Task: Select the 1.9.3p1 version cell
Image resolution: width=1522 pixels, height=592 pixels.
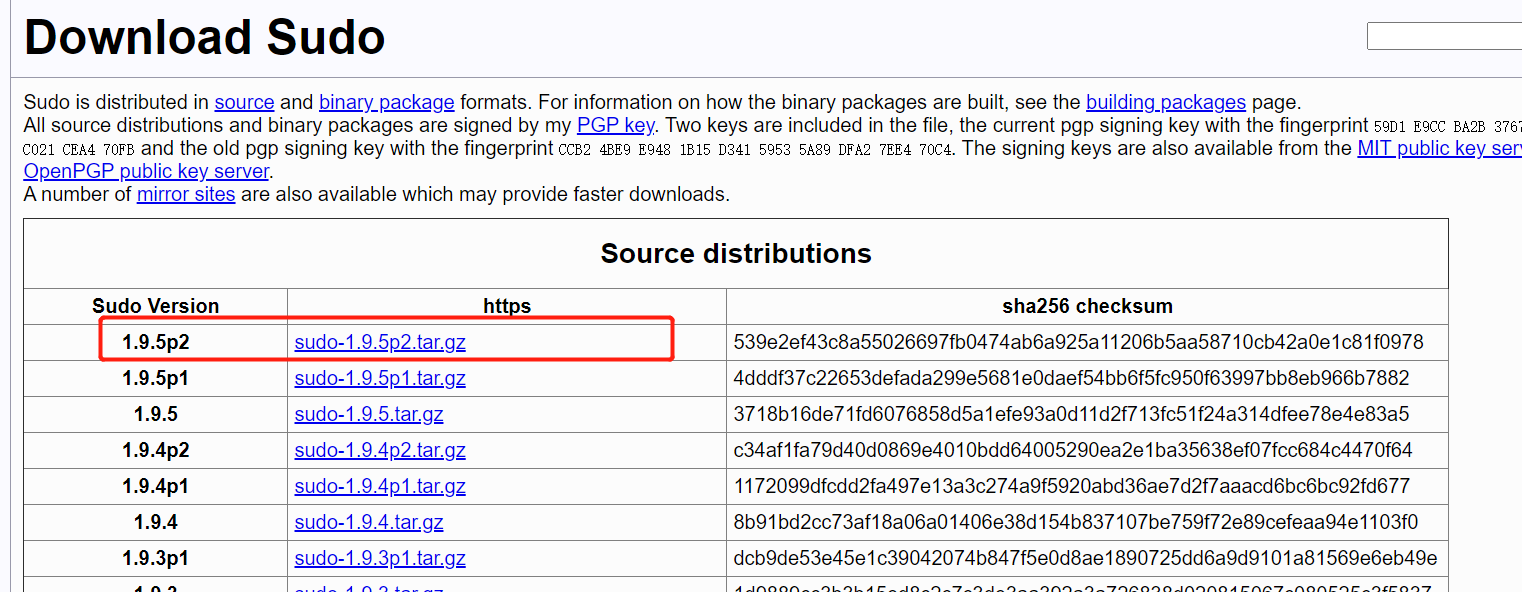Action: pyautogui.click(x=156, y=559)
